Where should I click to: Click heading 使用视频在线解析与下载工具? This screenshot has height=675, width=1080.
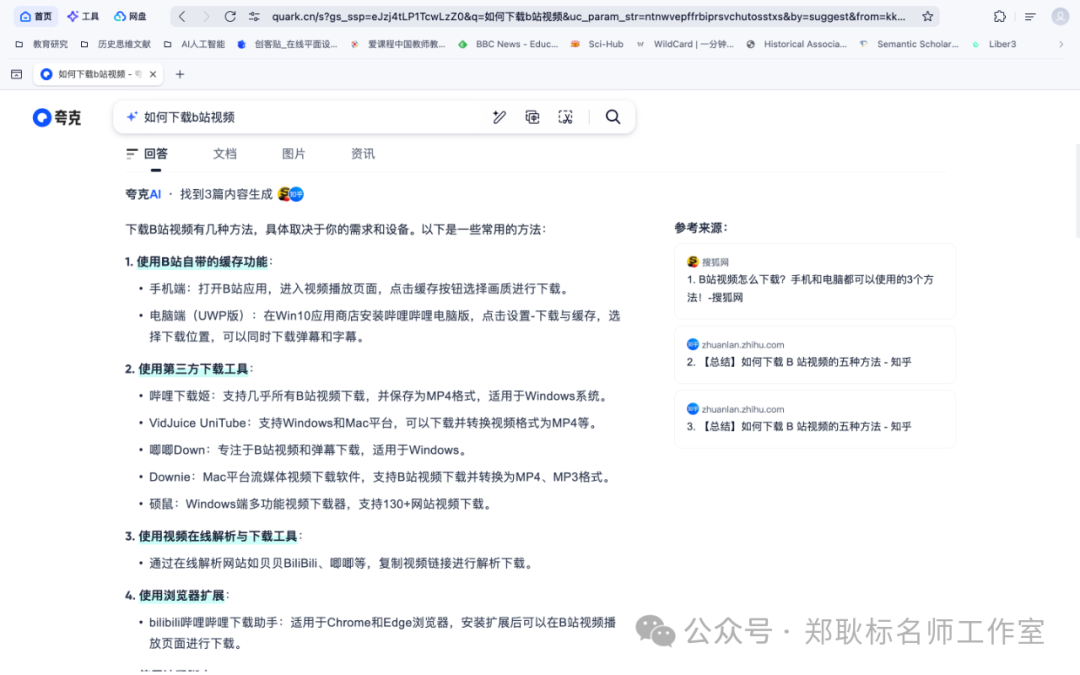pos(218,537)
